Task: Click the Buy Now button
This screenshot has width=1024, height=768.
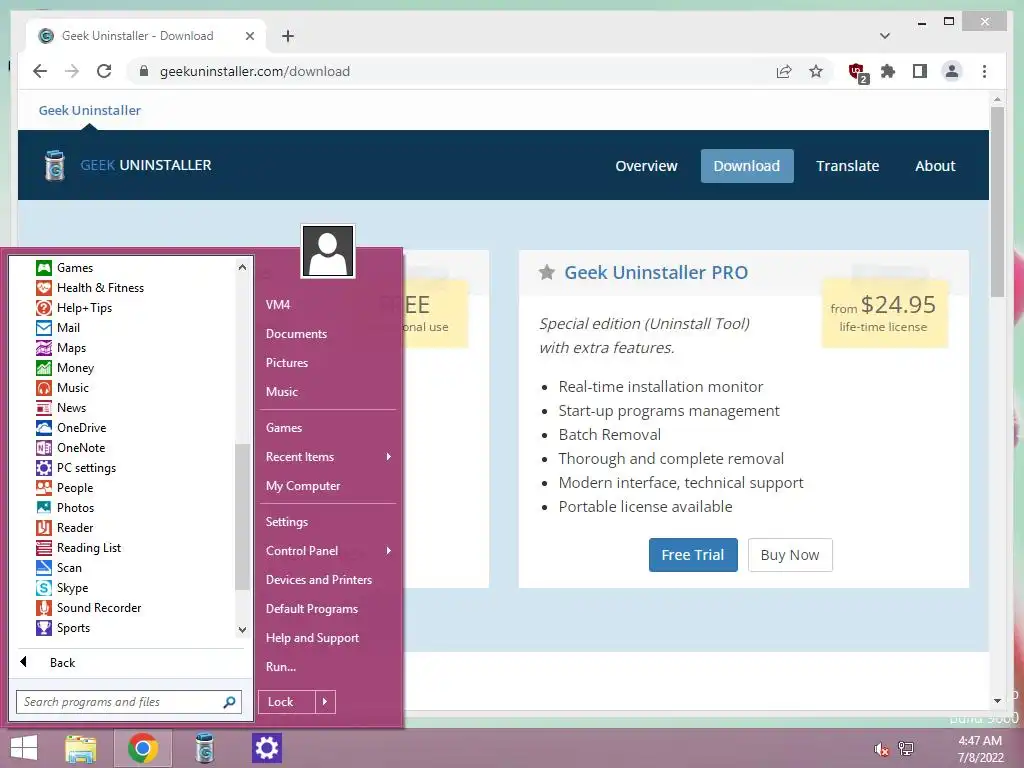Action: pos(790,555)
